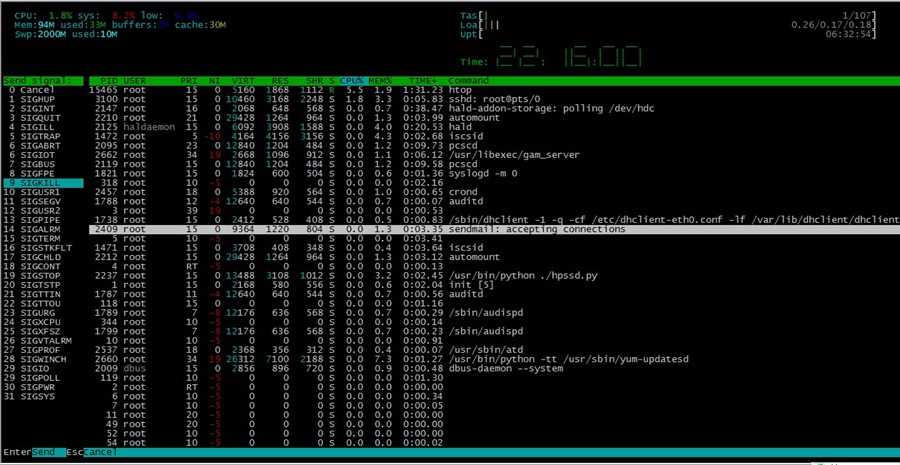Sort by the CPU% column header
Screen dimensions: 900x465
click(x=352, y=80)
